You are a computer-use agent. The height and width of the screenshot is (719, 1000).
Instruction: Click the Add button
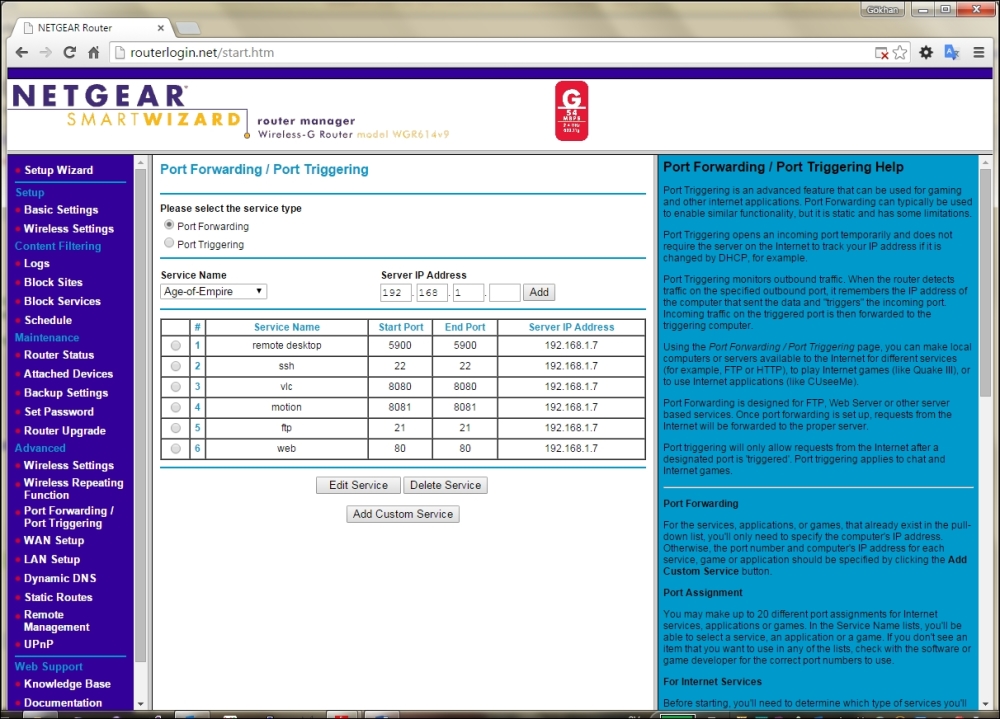(539, 292)
